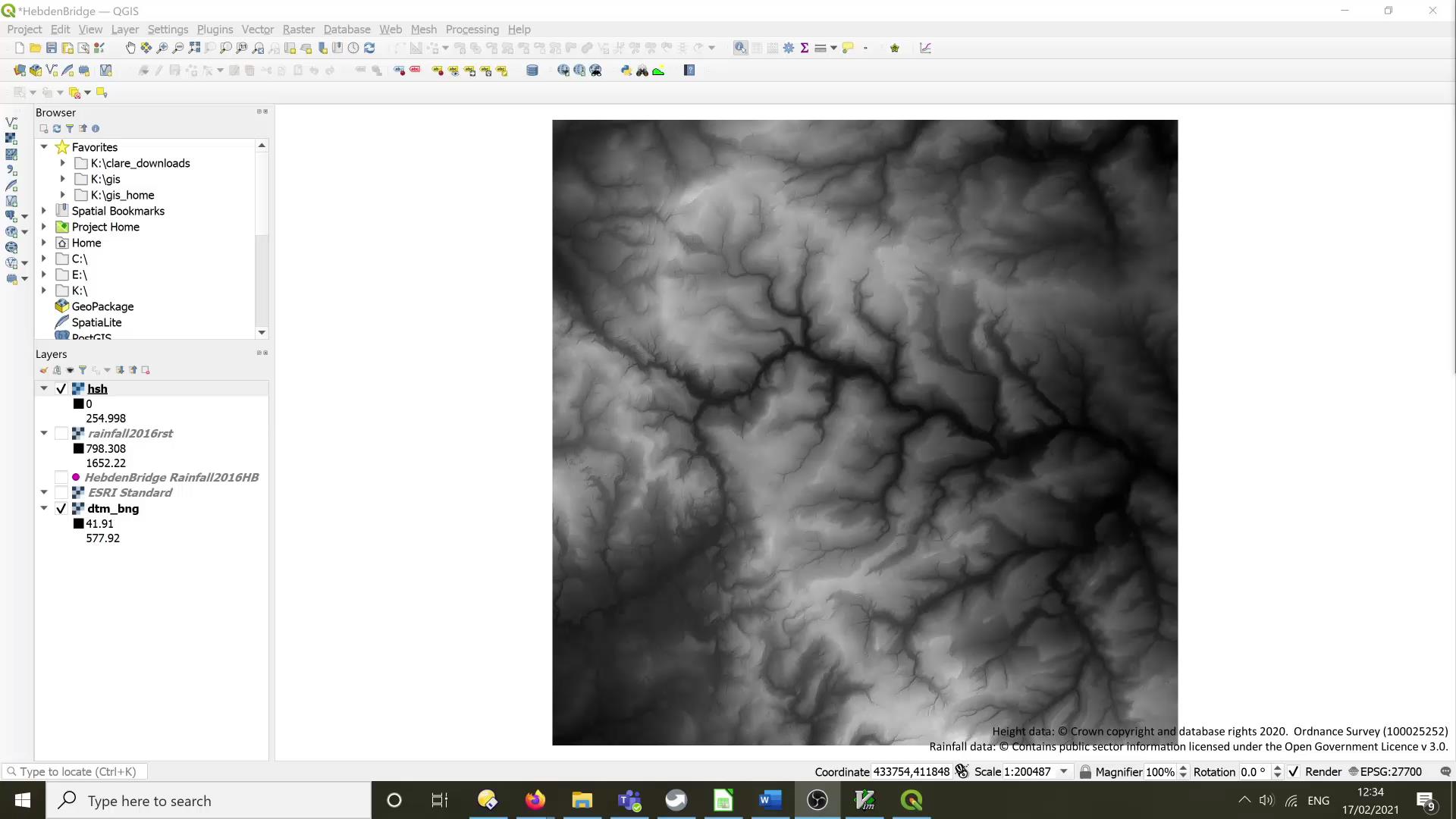Click the Refresh map canvas icon

pyautogui.click(x=370, y=48)
